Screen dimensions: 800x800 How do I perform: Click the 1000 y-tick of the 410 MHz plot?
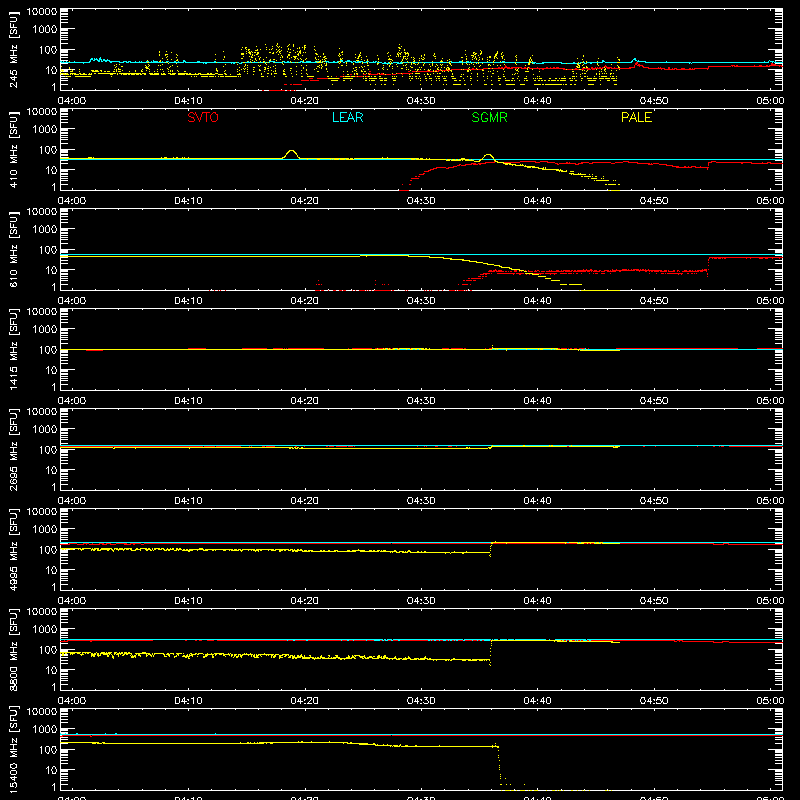tap(45, 130)
